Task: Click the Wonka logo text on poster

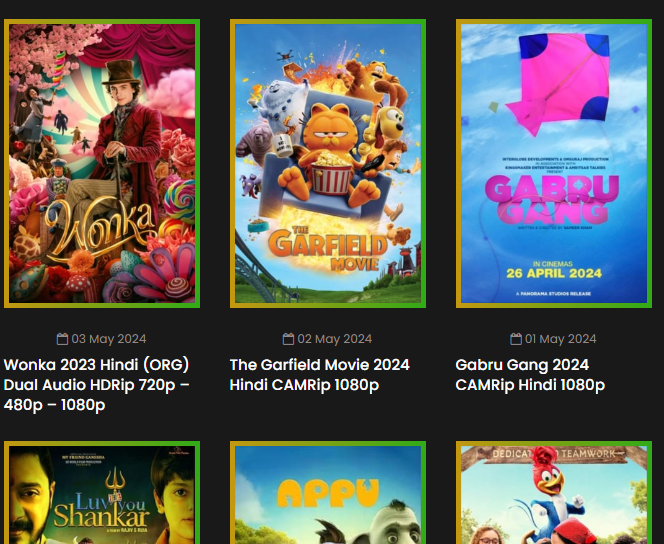Action: pyautogui.click(x=102, y=230)
